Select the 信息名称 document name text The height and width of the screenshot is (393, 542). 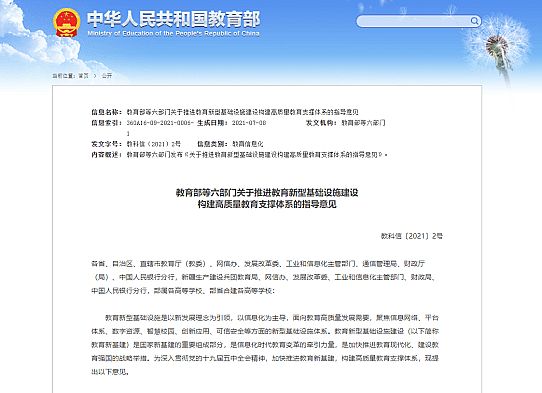pyautogui.click(x=242, y=112)
